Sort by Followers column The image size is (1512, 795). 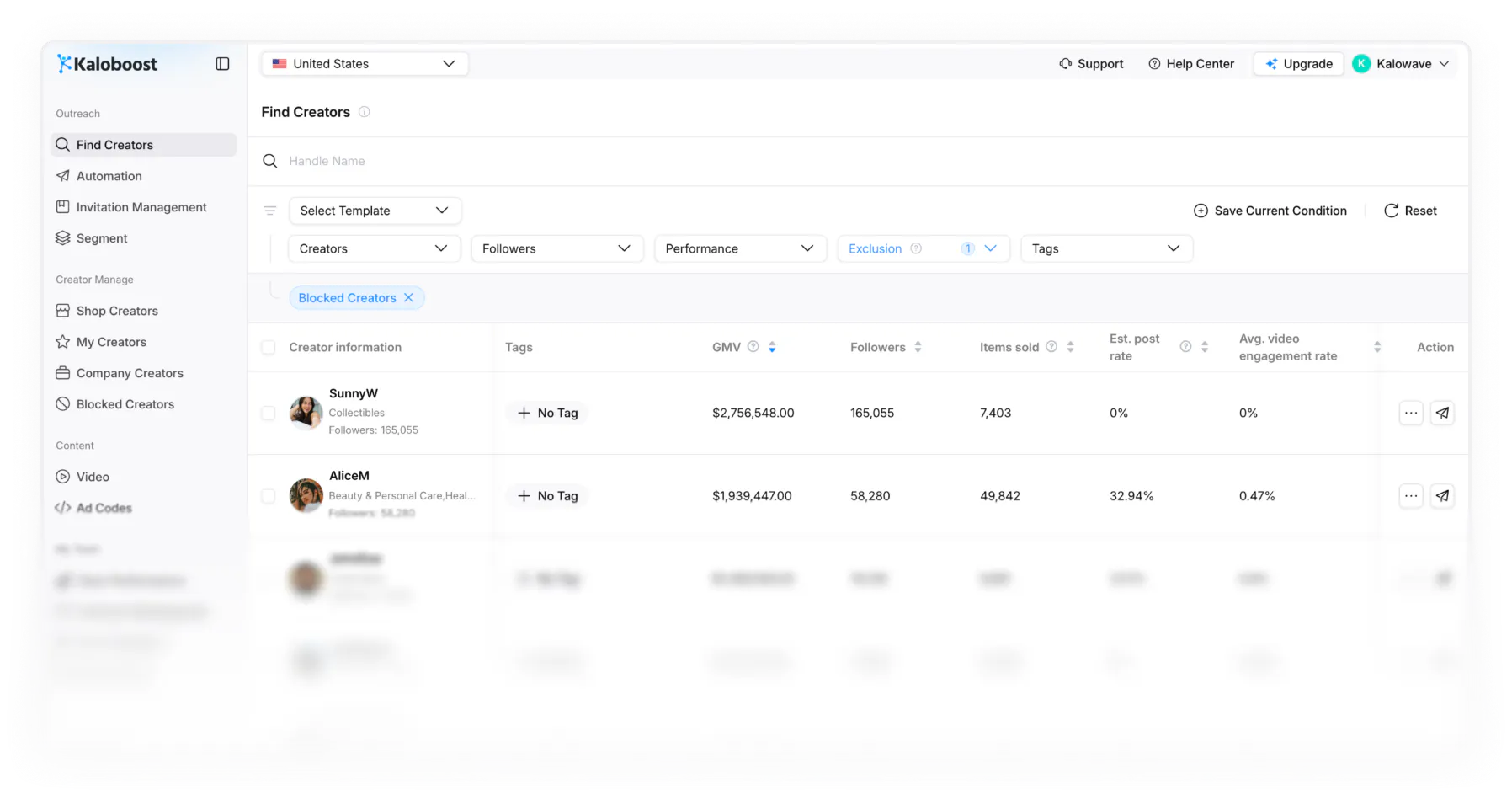tap(918, 347)
